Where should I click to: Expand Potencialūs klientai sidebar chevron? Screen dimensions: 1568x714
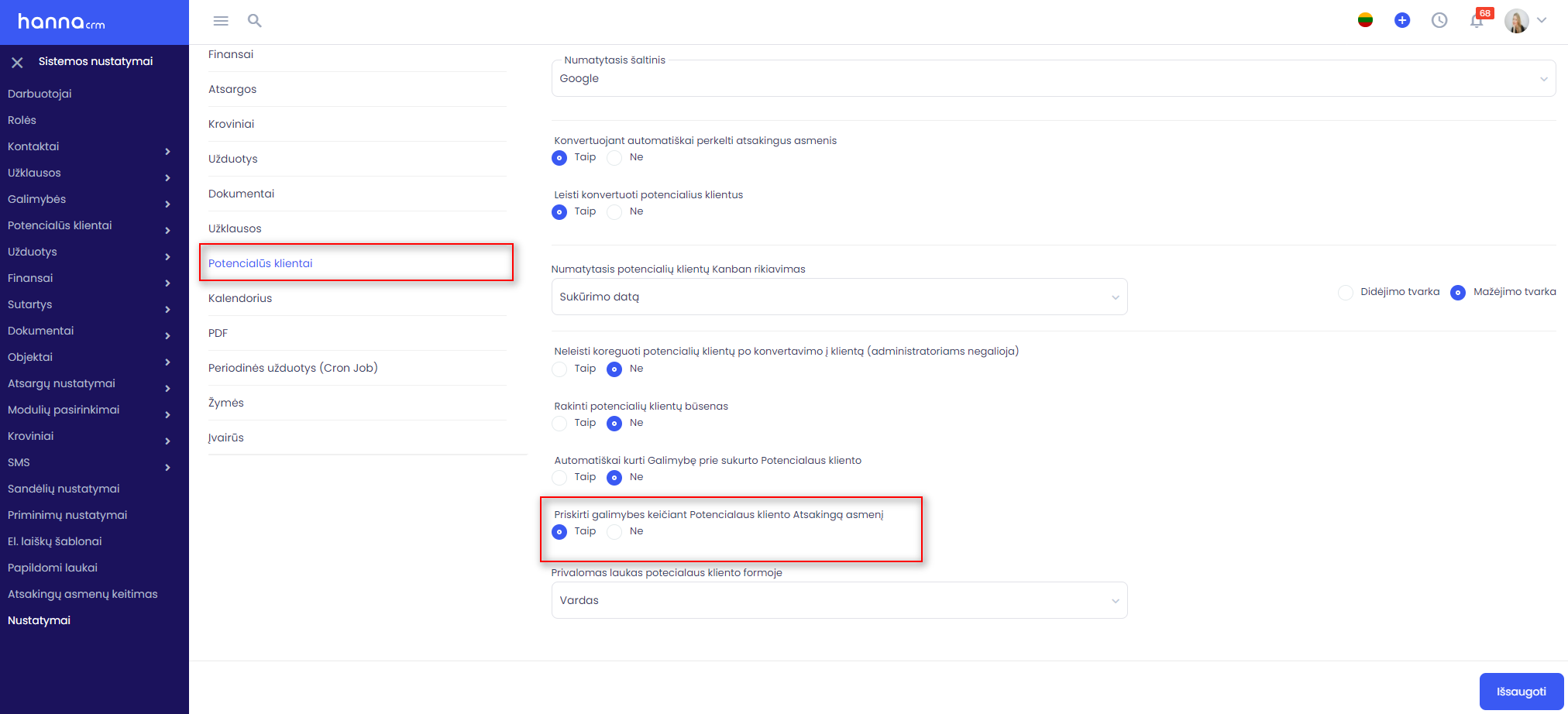(167, 230)
